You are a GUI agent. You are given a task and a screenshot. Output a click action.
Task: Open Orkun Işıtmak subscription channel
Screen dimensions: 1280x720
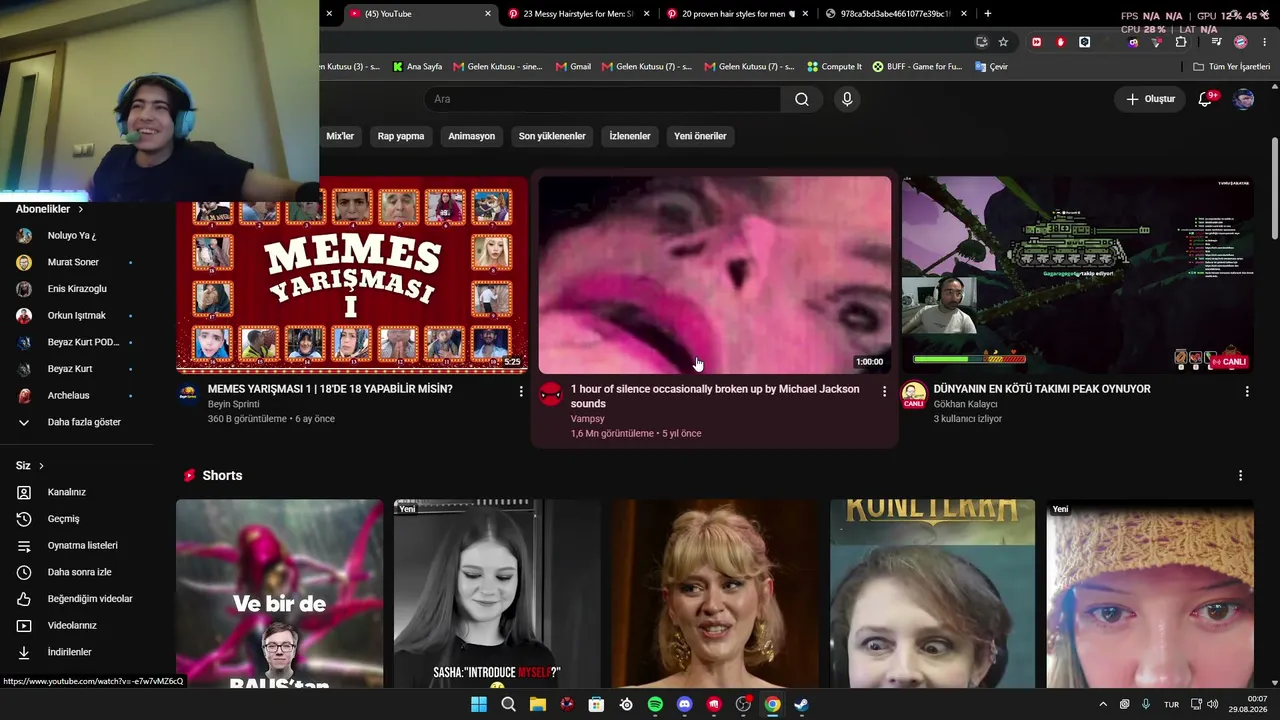76,316
